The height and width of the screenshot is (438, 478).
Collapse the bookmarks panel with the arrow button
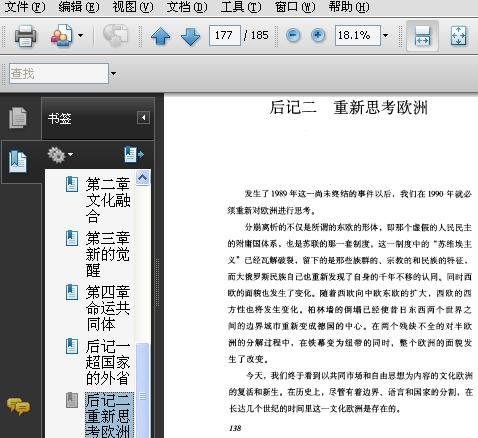pos(143,118)
